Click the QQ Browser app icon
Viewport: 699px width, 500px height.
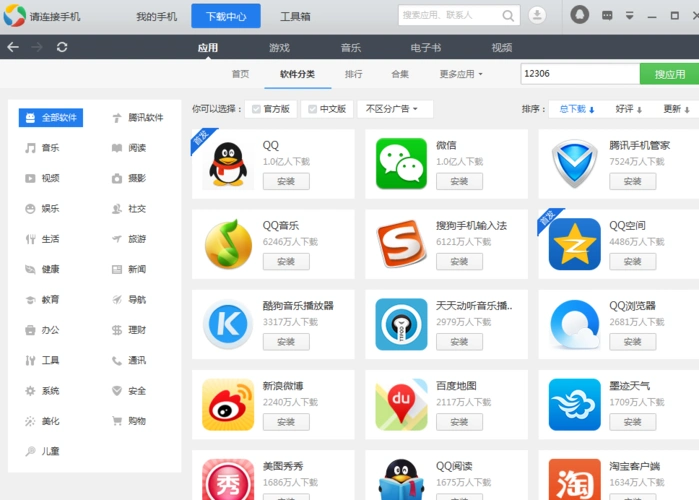click(x=575, y=324)
